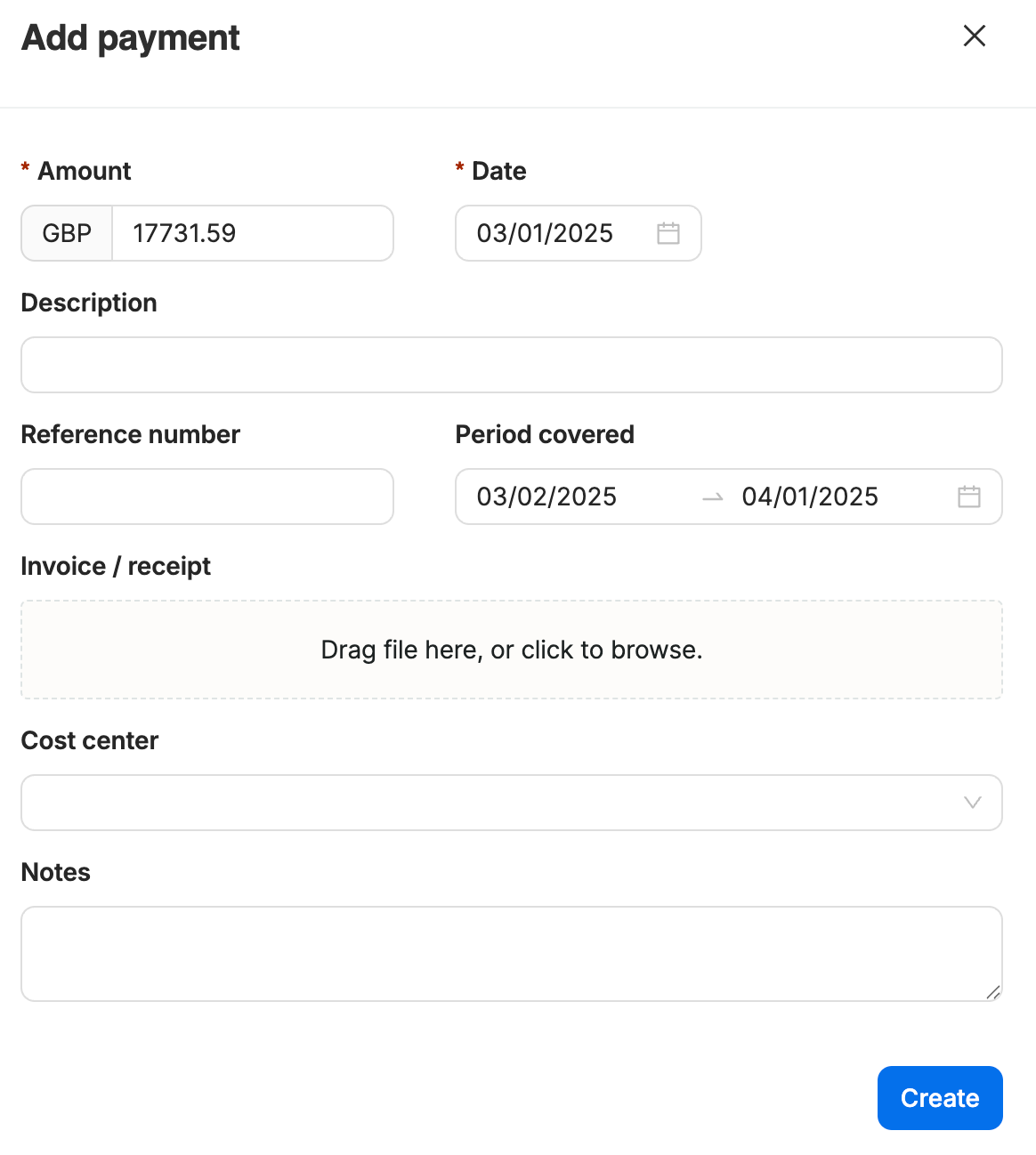1036x1155 pixels.
Task: Browse for an invoice file to upload
Action: (x=511, y=650)
